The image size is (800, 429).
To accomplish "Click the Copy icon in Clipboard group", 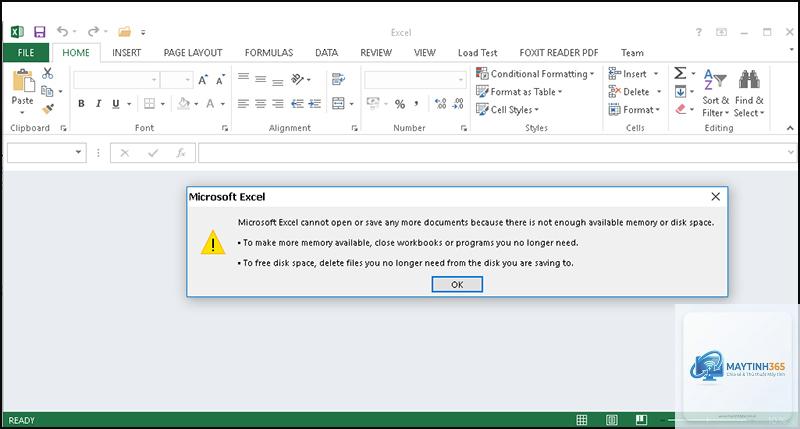I will pyautogui.click(x=47, y=91).
